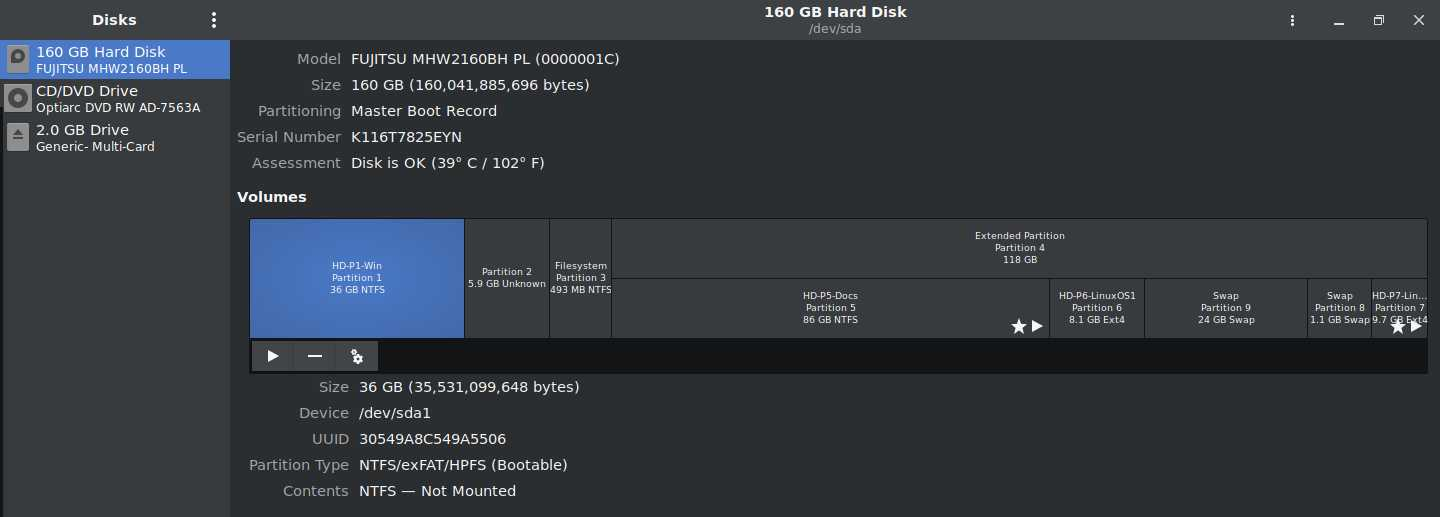Image resolution: width=1440 pixels, height=517 pixels.
Task: Open the drive options menu in header
Action: 1293,20
